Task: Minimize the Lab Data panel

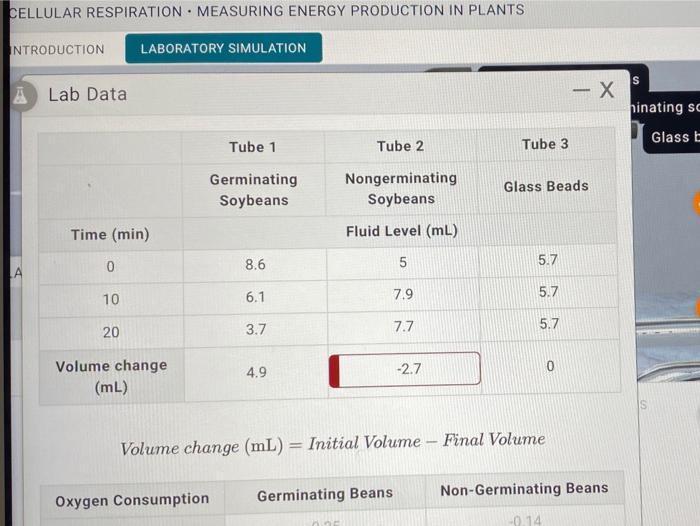Action: [581, 91]
